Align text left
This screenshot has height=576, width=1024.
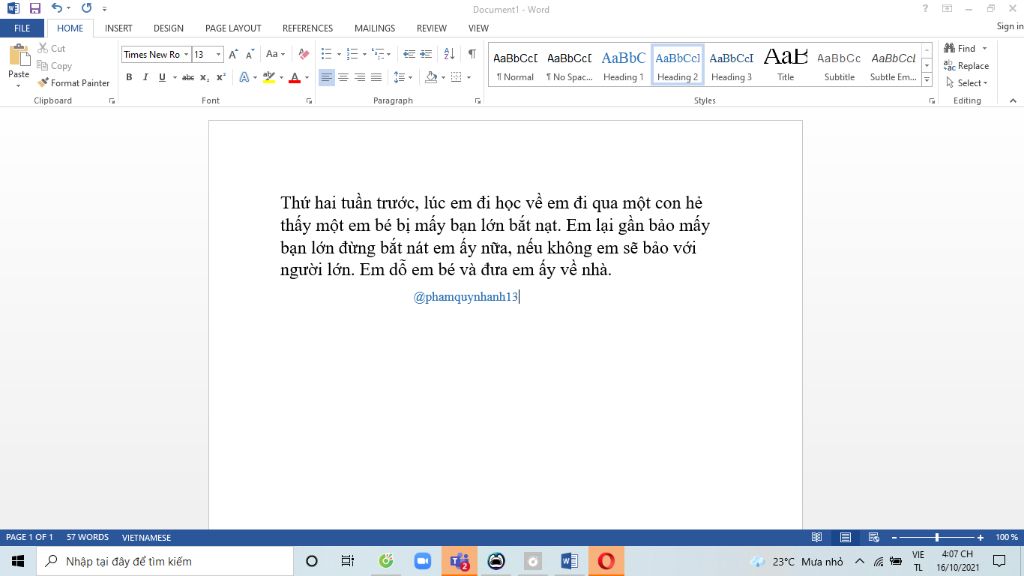(x=327, y=77)
